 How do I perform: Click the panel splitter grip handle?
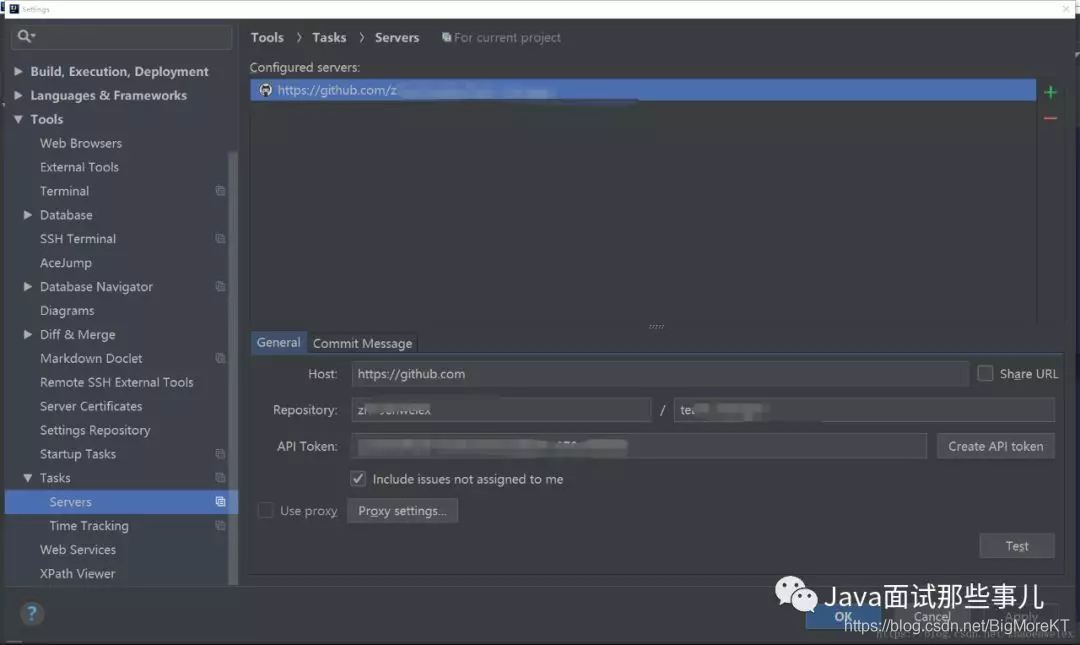point(656,327)
